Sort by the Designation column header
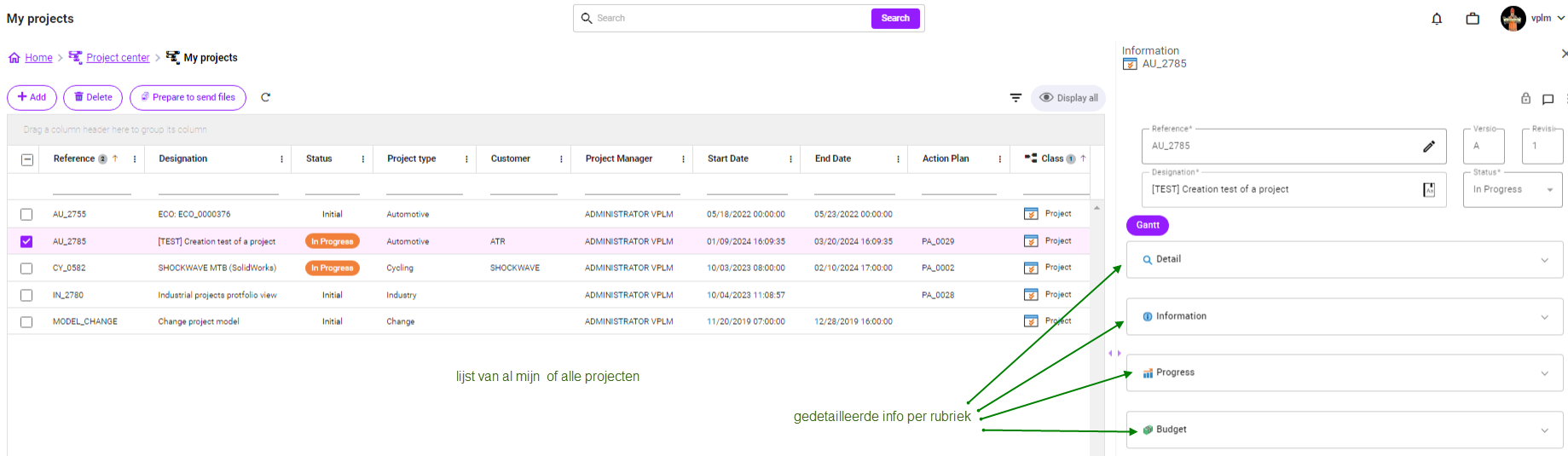1568x456 pixels. 182,159
